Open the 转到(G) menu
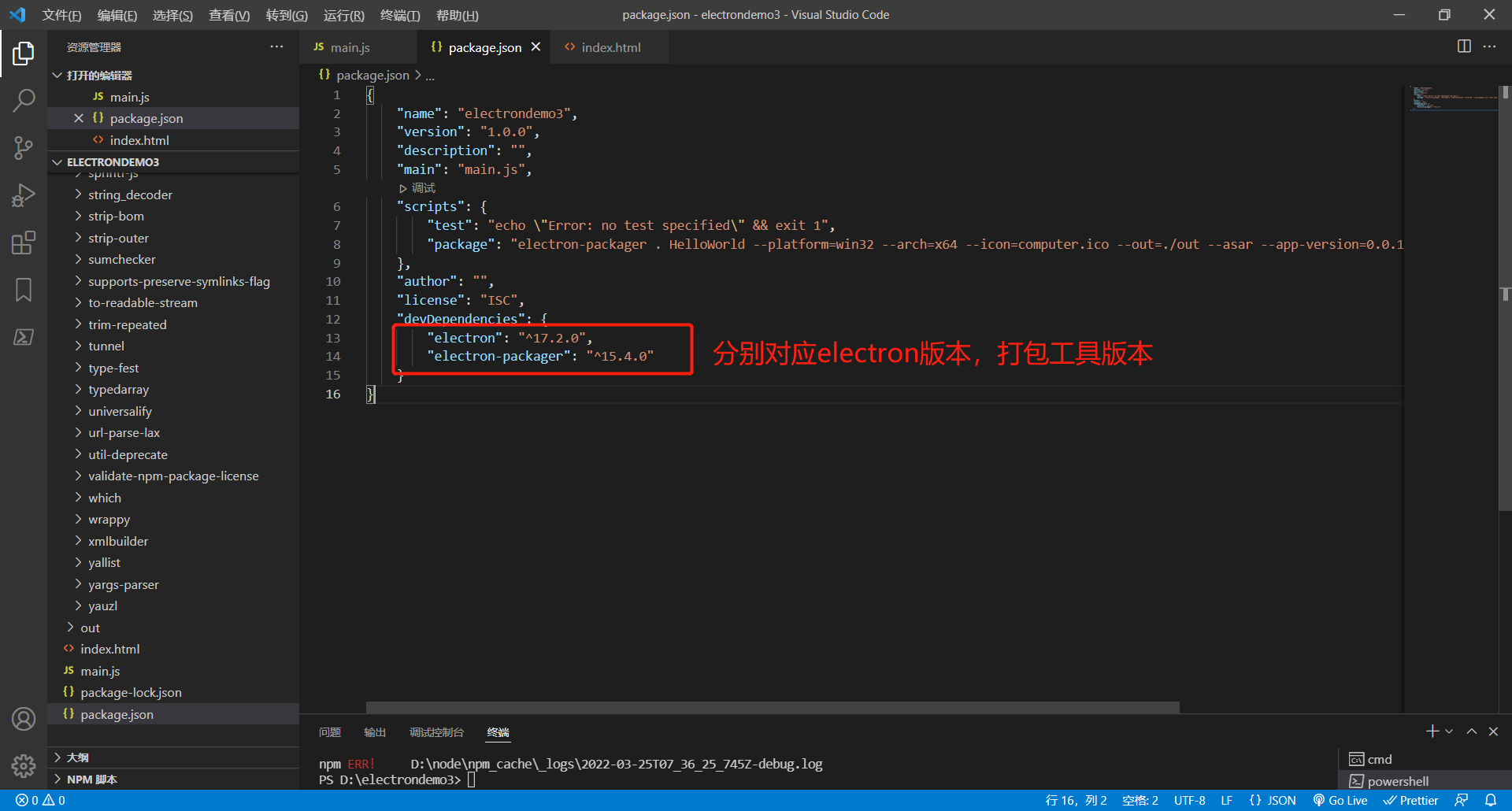 [287, 15]
